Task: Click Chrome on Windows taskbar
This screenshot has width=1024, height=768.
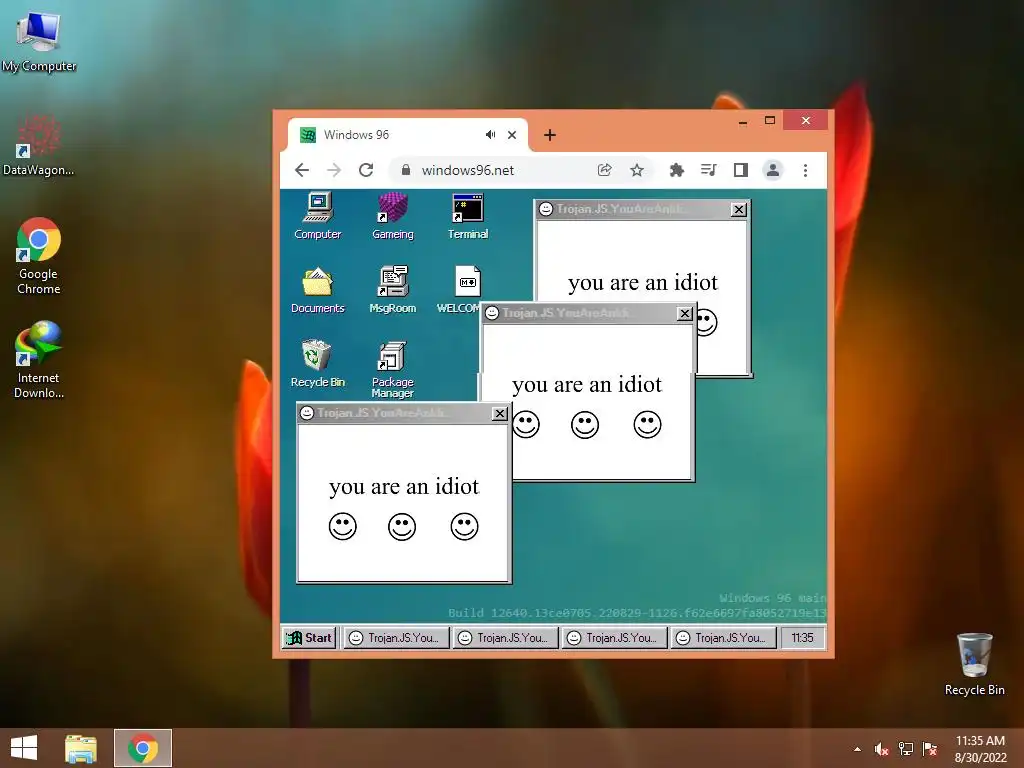Action: click(143, 748)
